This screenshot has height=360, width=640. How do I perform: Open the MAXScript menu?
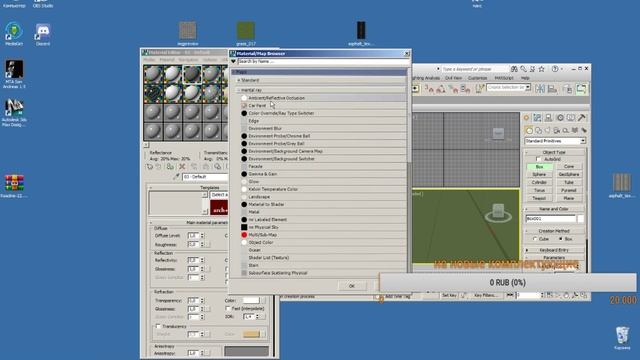504,78
